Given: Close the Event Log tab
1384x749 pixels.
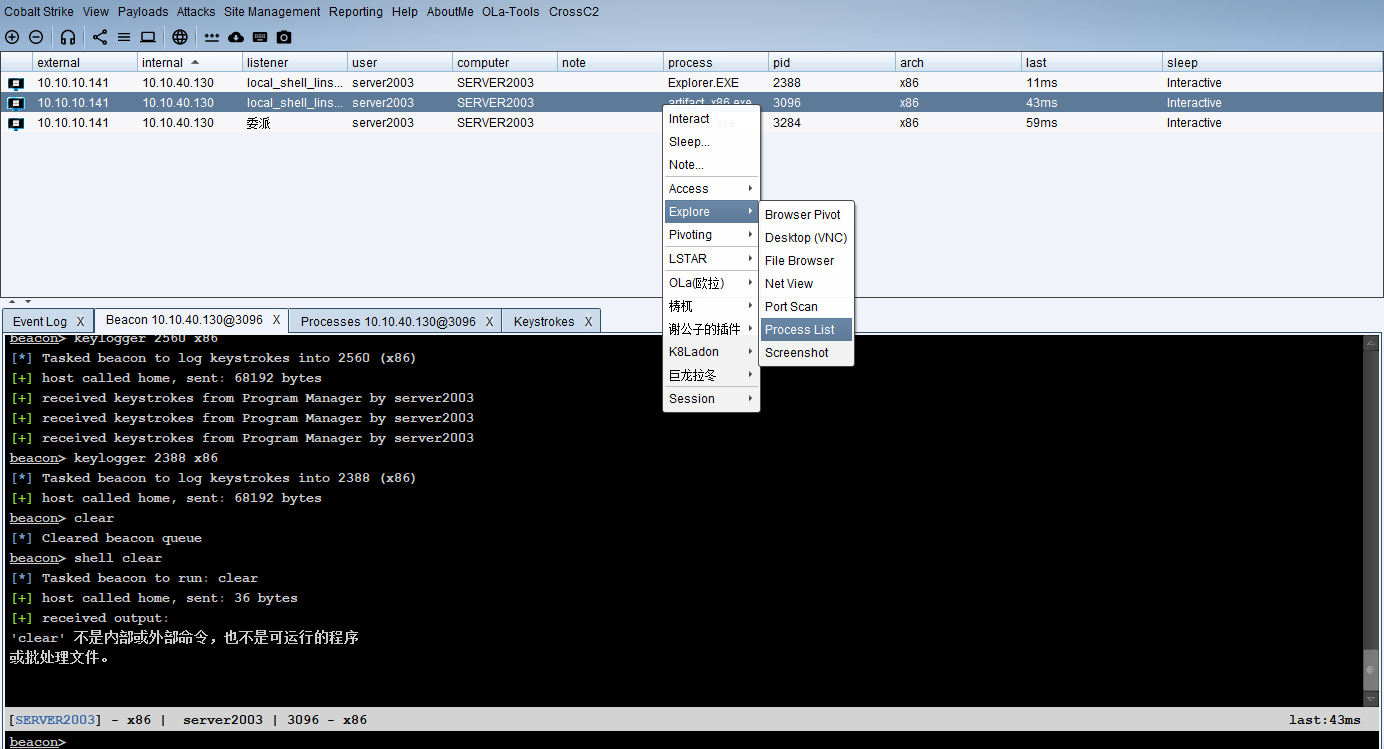Looking at the screenshot, I should (x=80, y=322).
